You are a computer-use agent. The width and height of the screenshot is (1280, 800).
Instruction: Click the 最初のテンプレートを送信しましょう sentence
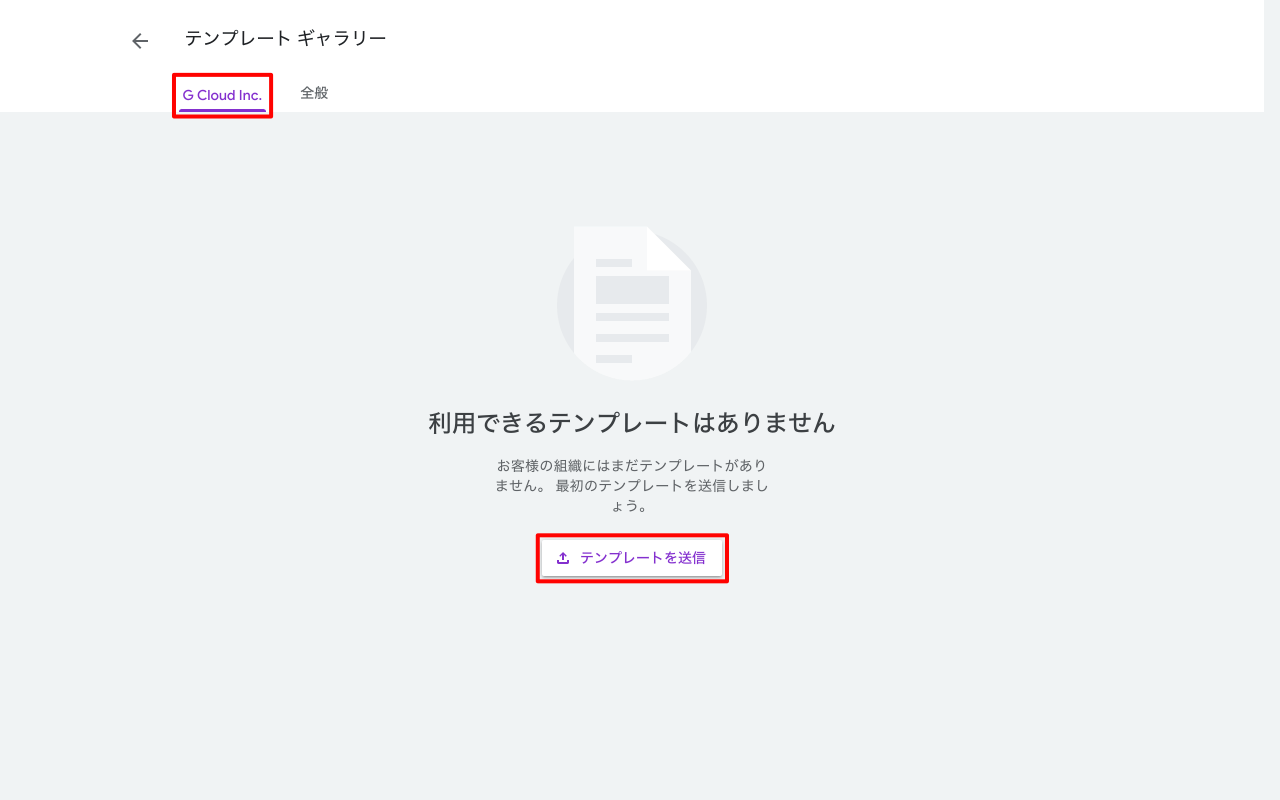point(662,486)
